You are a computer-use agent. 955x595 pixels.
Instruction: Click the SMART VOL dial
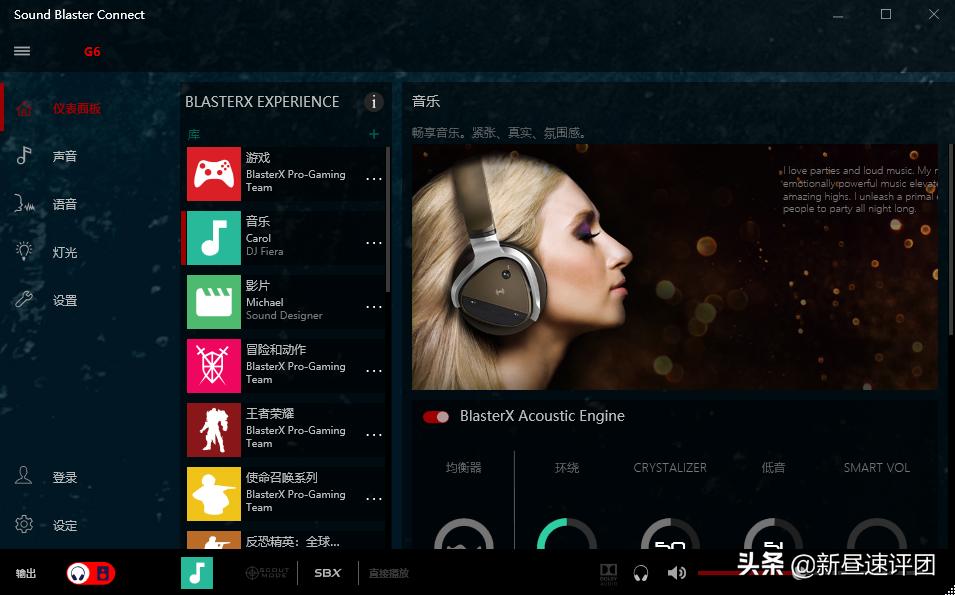[876, 534]
